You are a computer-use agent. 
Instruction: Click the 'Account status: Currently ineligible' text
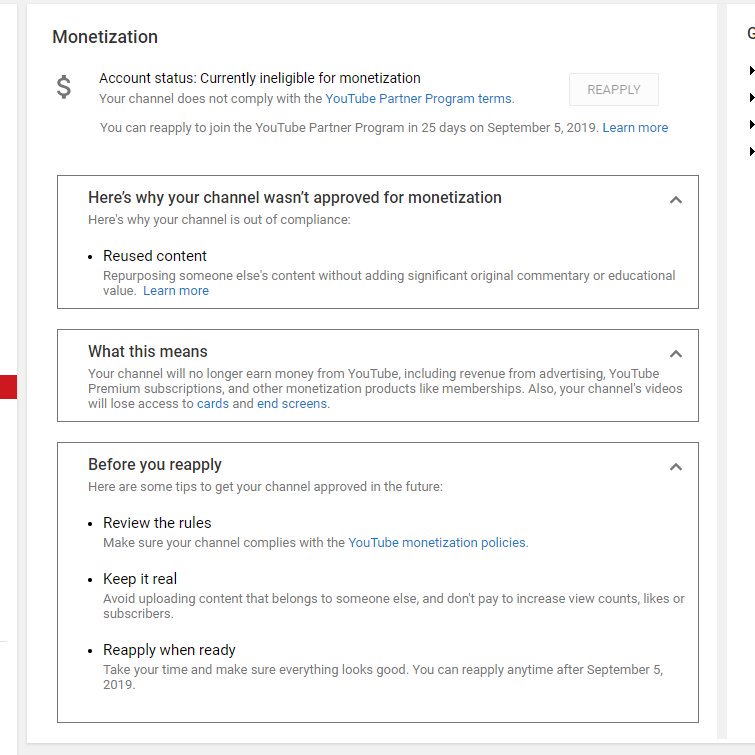[260, 78]
